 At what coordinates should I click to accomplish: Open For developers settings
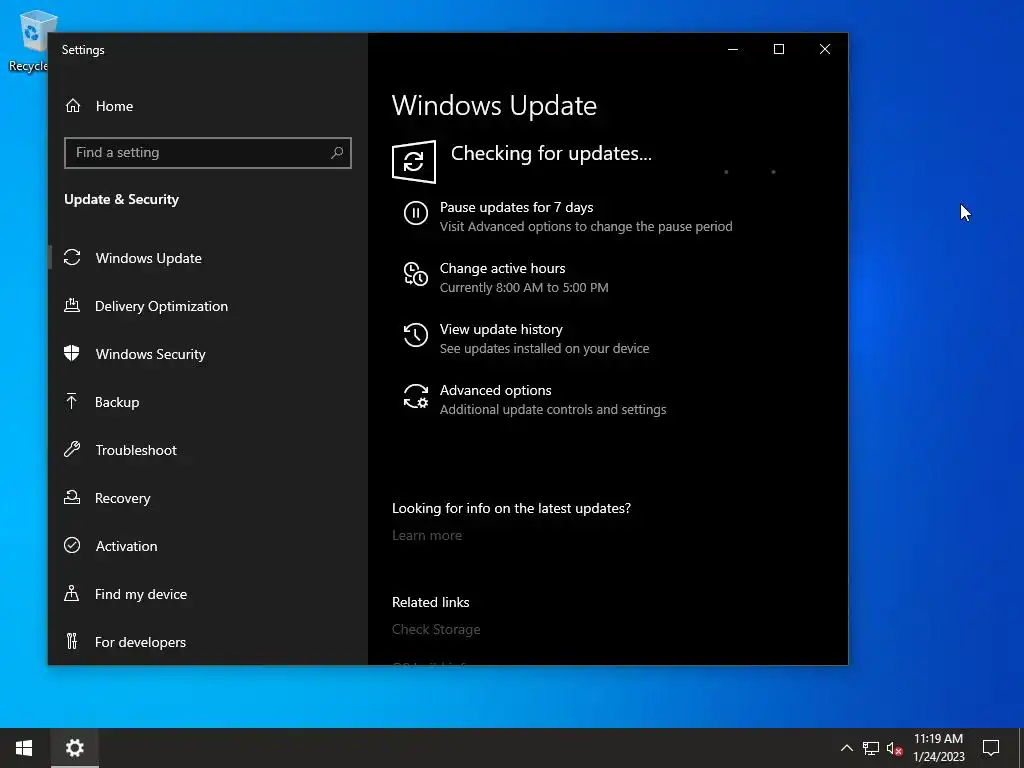point(208,642)
